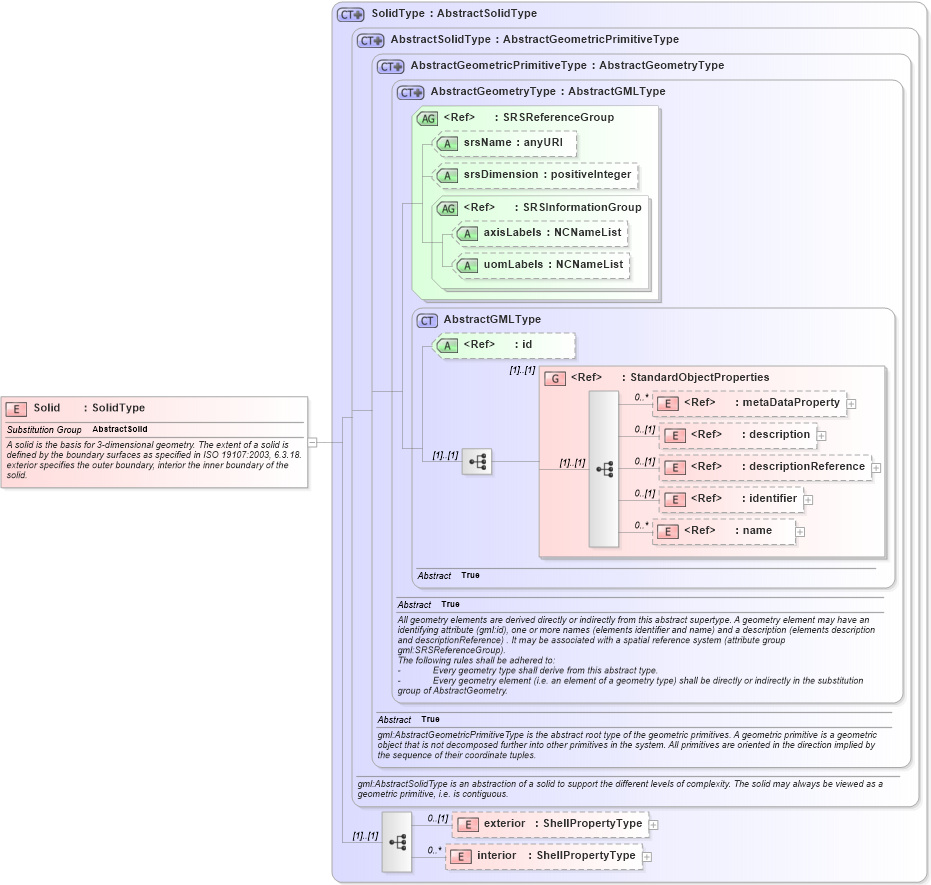Click 0..[1] cardinality beside exterior
This screenshot has height=885, width=931.
click(438, 819)
